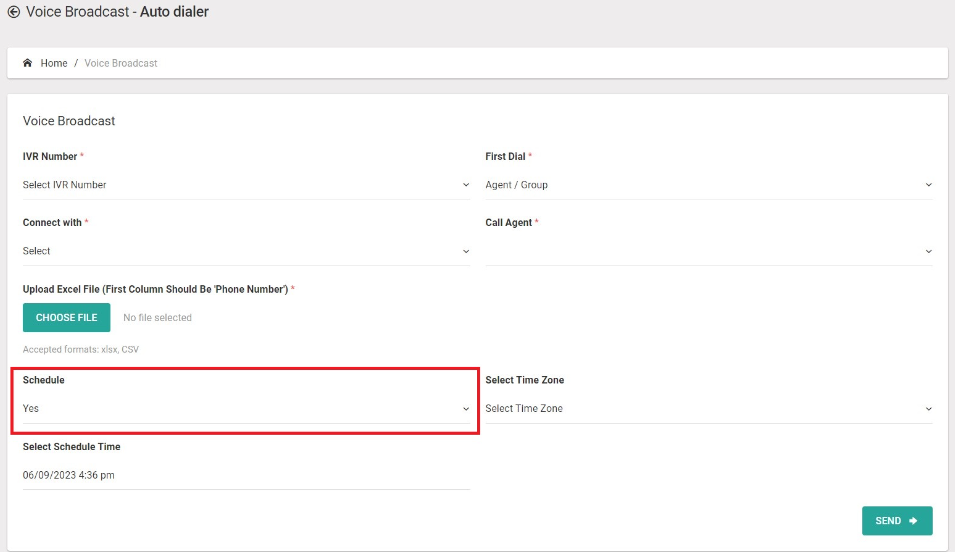Click the 'Accepted formats: xlsx, CSV' text
This screenshot has width=955, height=552.
(80, 349)
